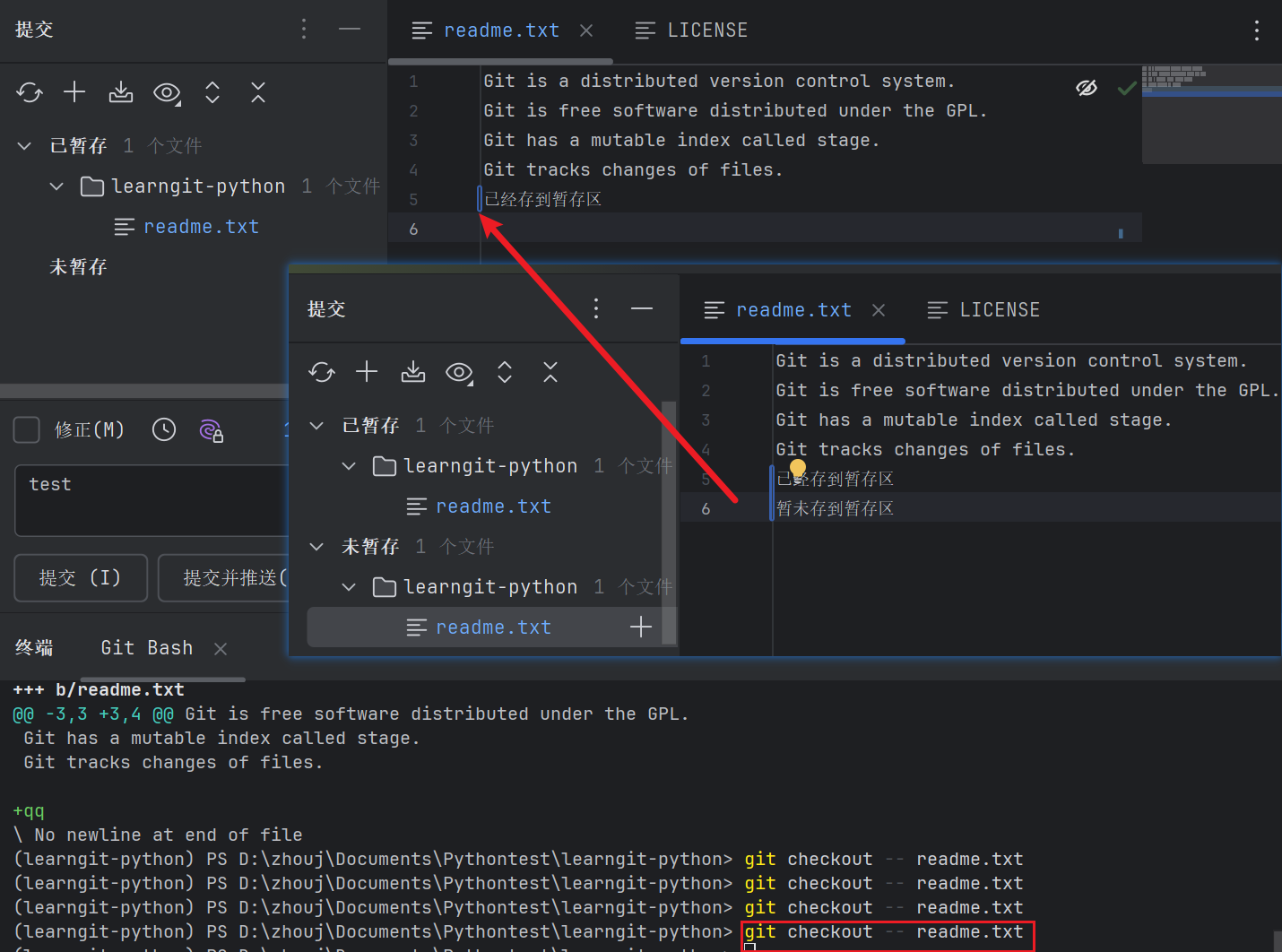Enable the 修正(M) amend checkbox
Image resolution: width=1282 pixels, height=952 pixels.
pyautogui.click(x=27, y=430)
